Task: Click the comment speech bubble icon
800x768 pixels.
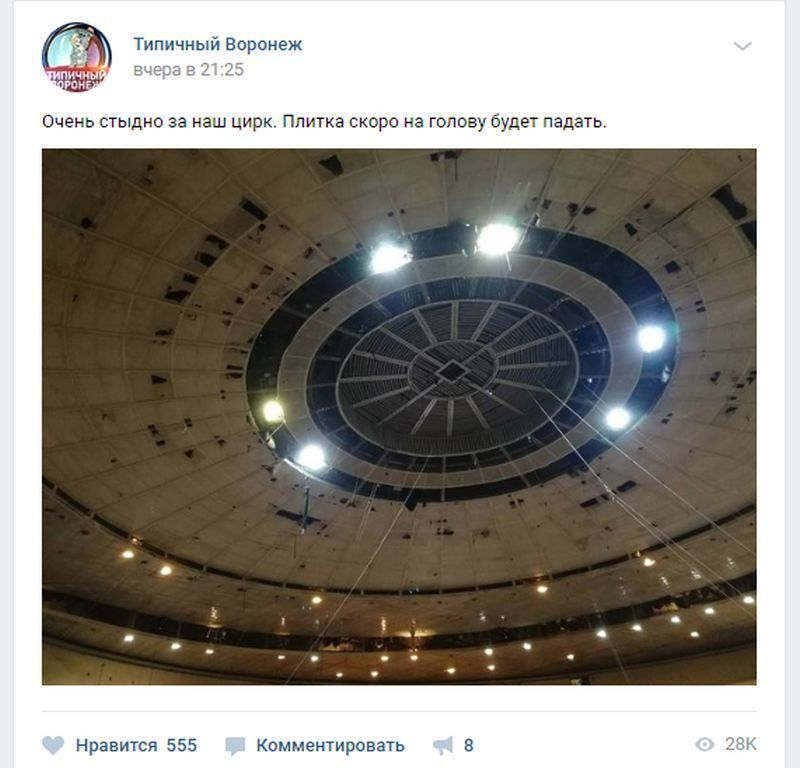Action: click(235, 746)
